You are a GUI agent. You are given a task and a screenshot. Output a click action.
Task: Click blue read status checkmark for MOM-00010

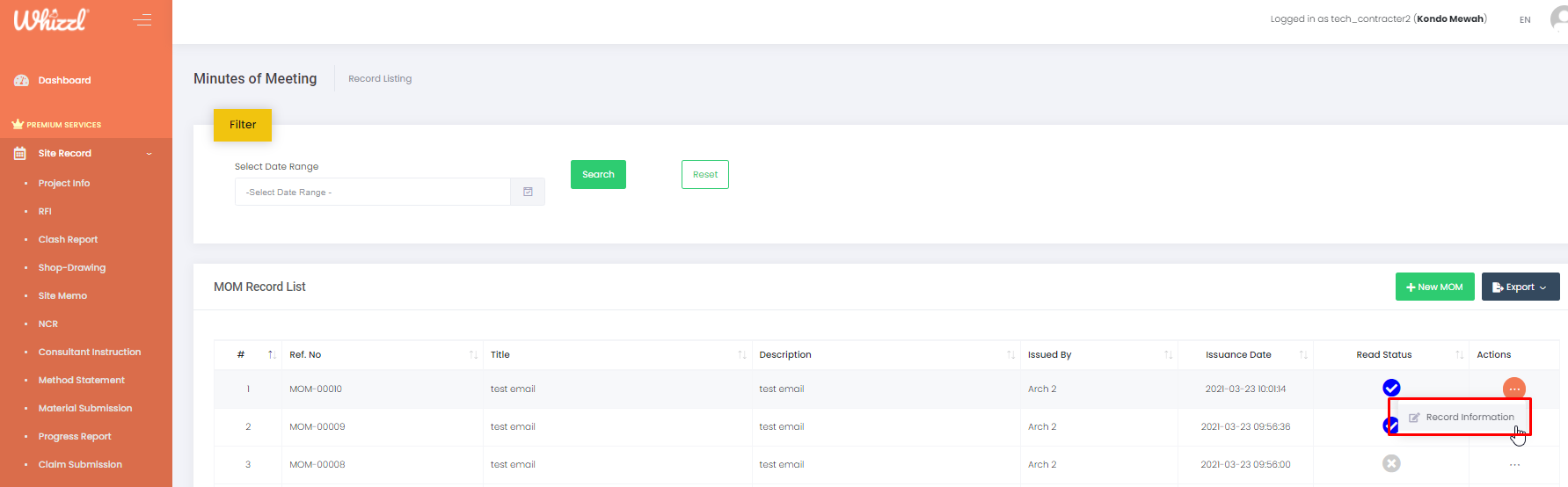(x=1391, y=388)
